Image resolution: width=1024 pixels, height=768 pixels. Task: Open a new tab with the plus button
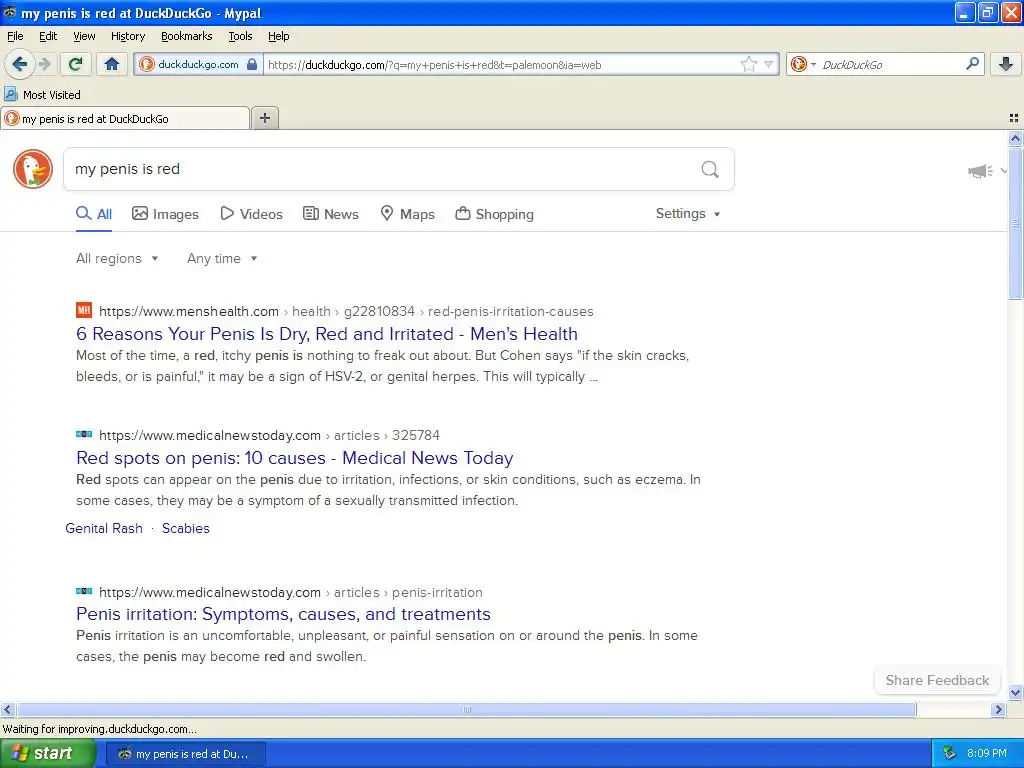click(x=264, y=118)
